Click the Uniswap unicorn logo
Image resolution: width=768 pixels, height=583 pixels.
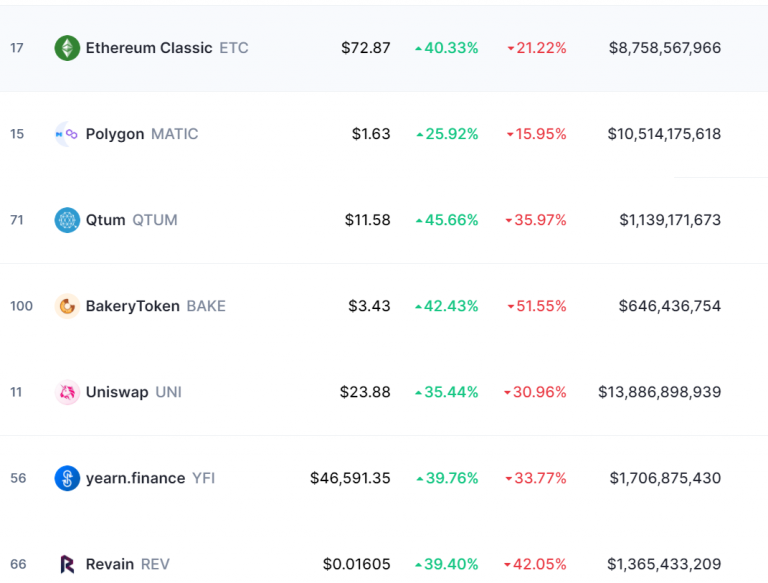[67, 392]
